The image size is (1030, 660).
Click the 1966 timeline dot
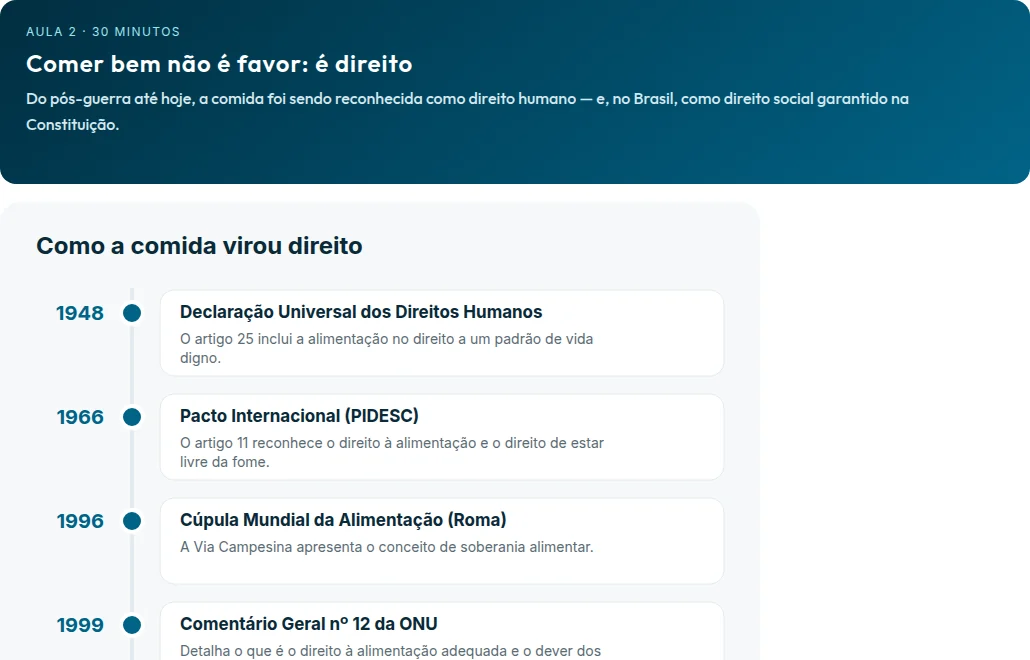[x=132, y=417]
